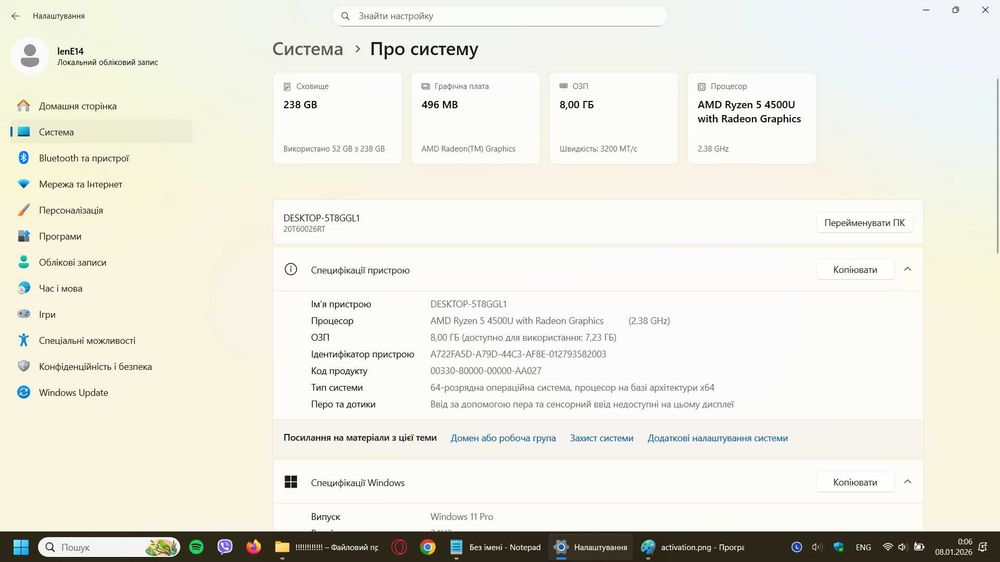Click the Windows Update refresh icon
Viewport: 1000px width, 562px height.
pyautogui.click(x=24, y=392)
